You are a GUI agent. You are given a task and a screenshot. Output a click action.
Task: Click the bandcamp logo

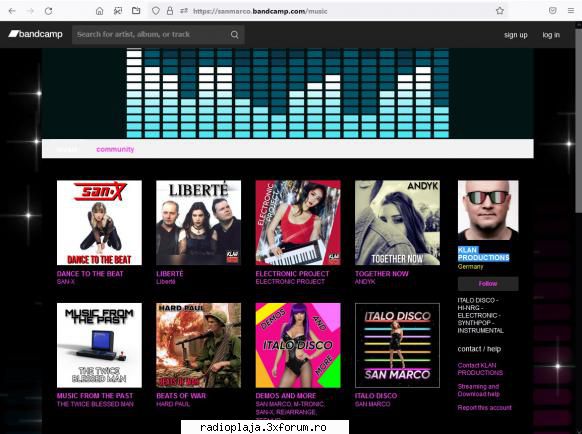[36, 34]
